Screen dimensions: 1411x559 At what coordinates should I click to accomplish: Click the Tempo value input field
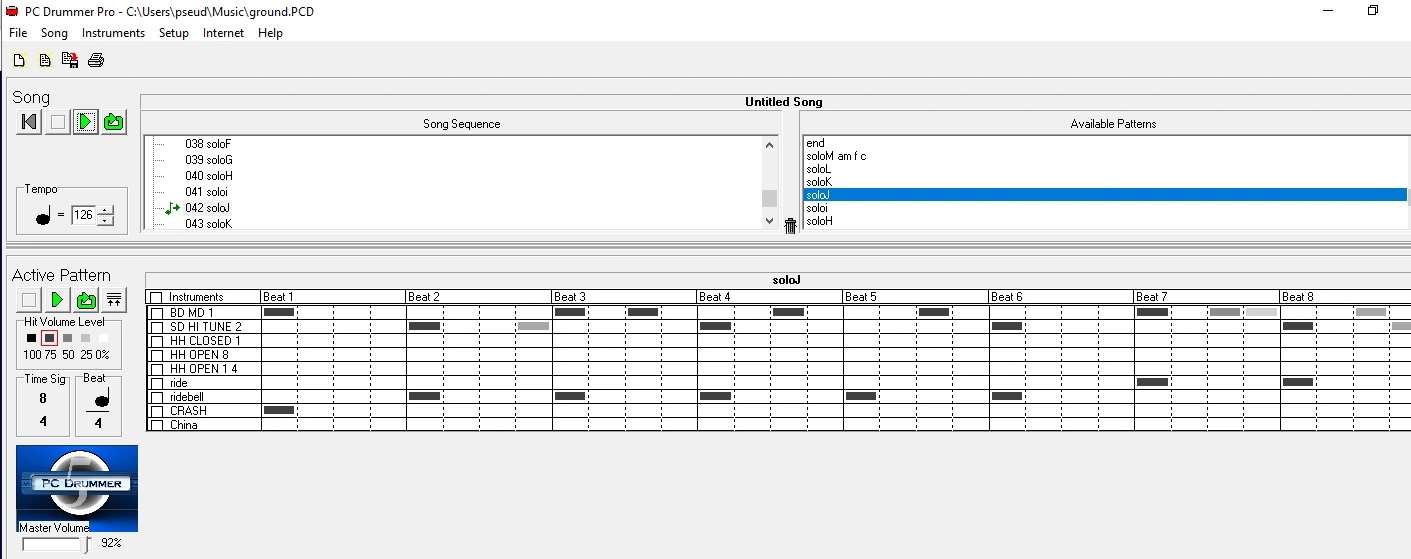(x=83, y=215)
